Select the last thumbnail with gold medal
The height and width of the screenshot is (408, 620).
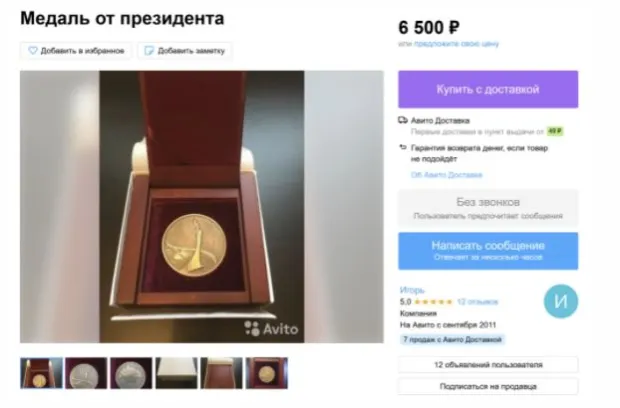coord(267,373)
